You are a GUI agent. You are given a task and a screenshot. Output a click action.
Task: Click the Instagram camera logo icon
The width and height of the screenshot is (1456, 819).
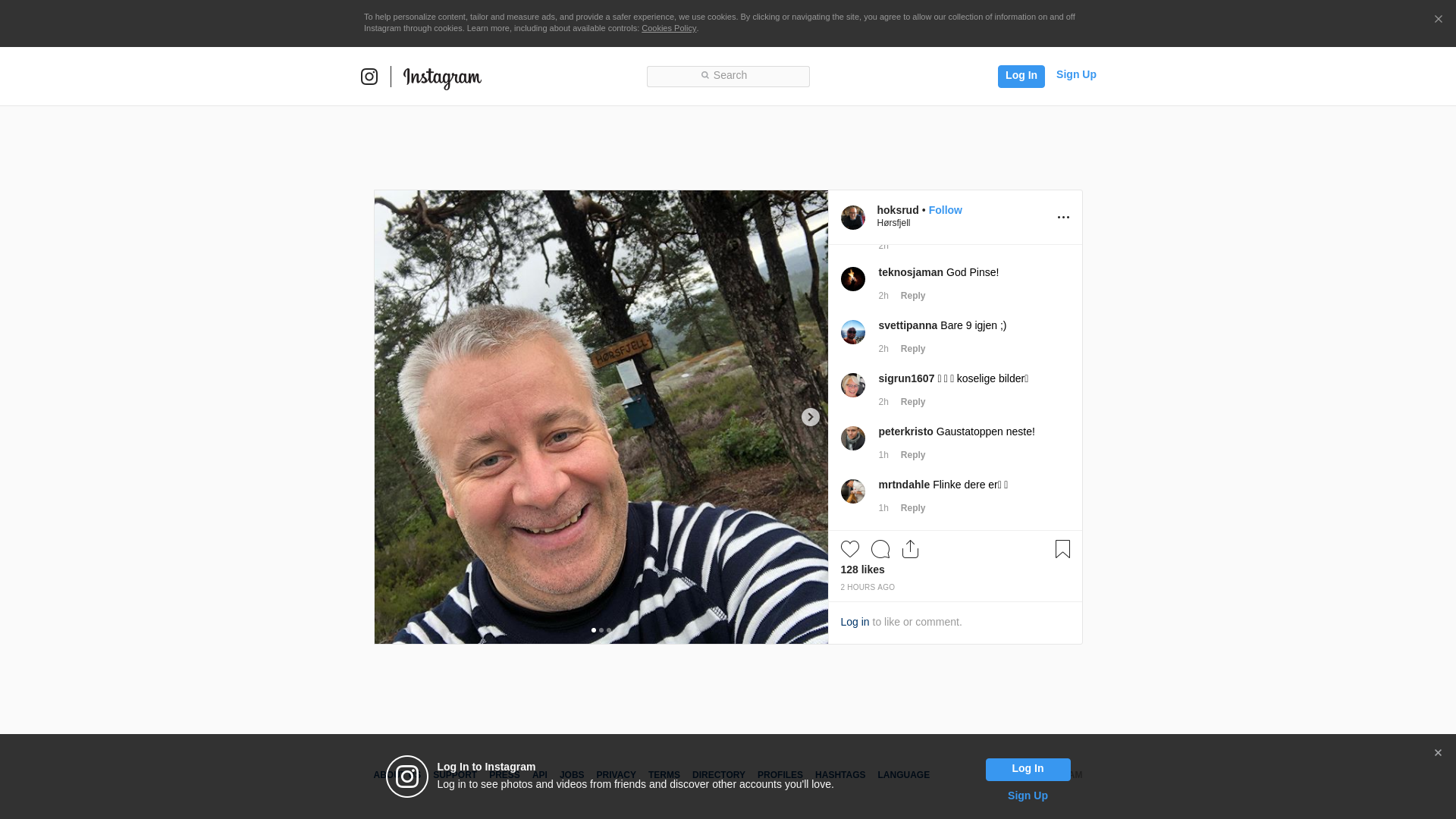pyautogui.click(x=369, y=77)
